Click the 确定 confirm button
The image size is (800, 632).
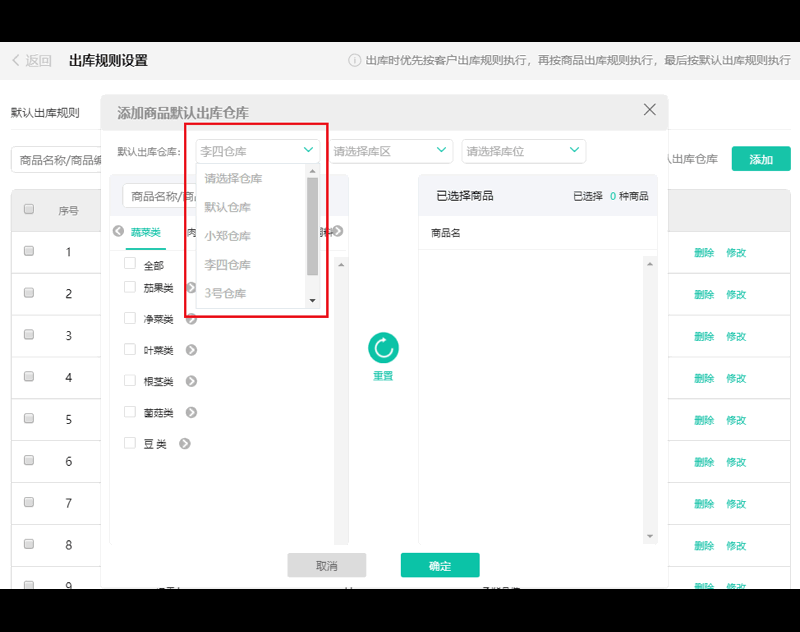(x=440, y=565)
